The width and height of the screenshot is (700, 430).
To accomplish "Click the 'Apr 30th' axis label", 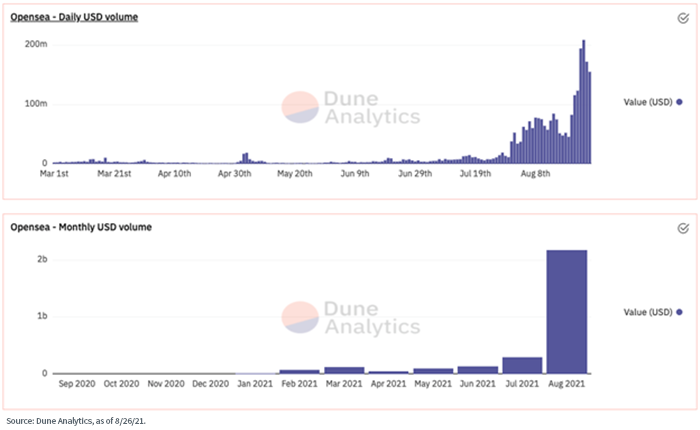I will pos(234,174).
